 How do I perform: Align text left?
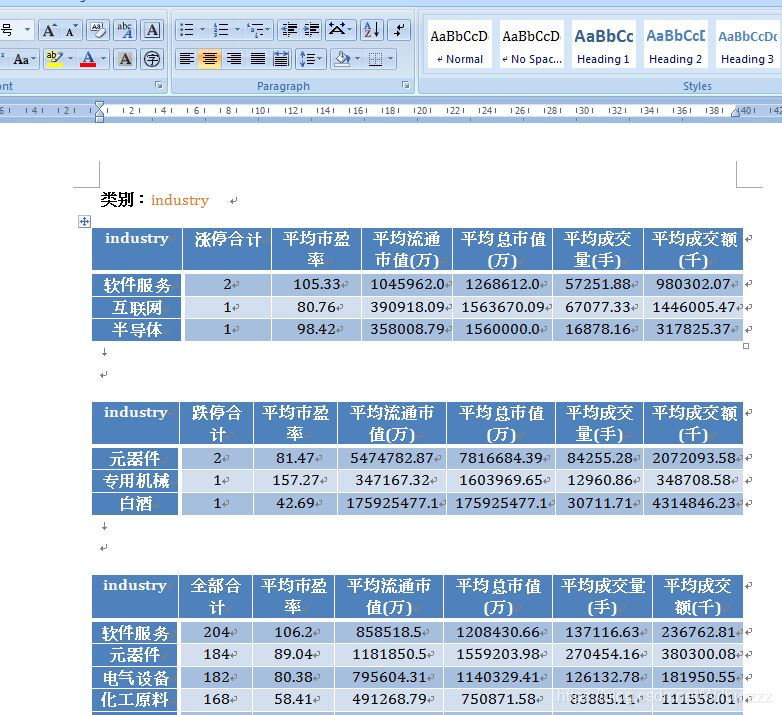point(187,59)
